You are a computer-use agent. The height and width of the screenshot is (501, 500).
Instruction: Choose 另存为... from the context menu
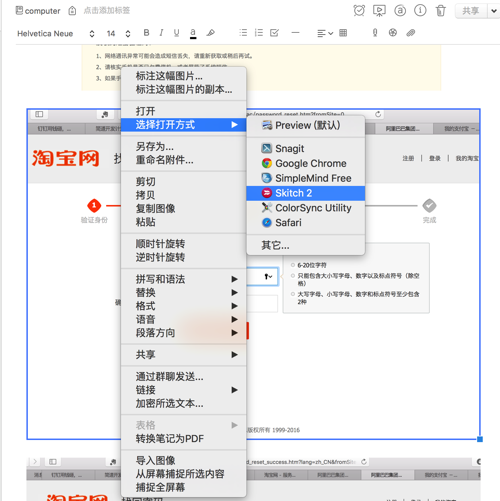[184, 147]
